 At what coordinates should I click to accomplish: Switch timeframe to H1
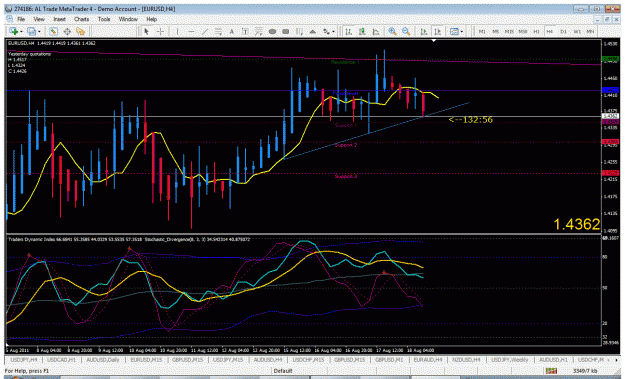tap(536, 31)
